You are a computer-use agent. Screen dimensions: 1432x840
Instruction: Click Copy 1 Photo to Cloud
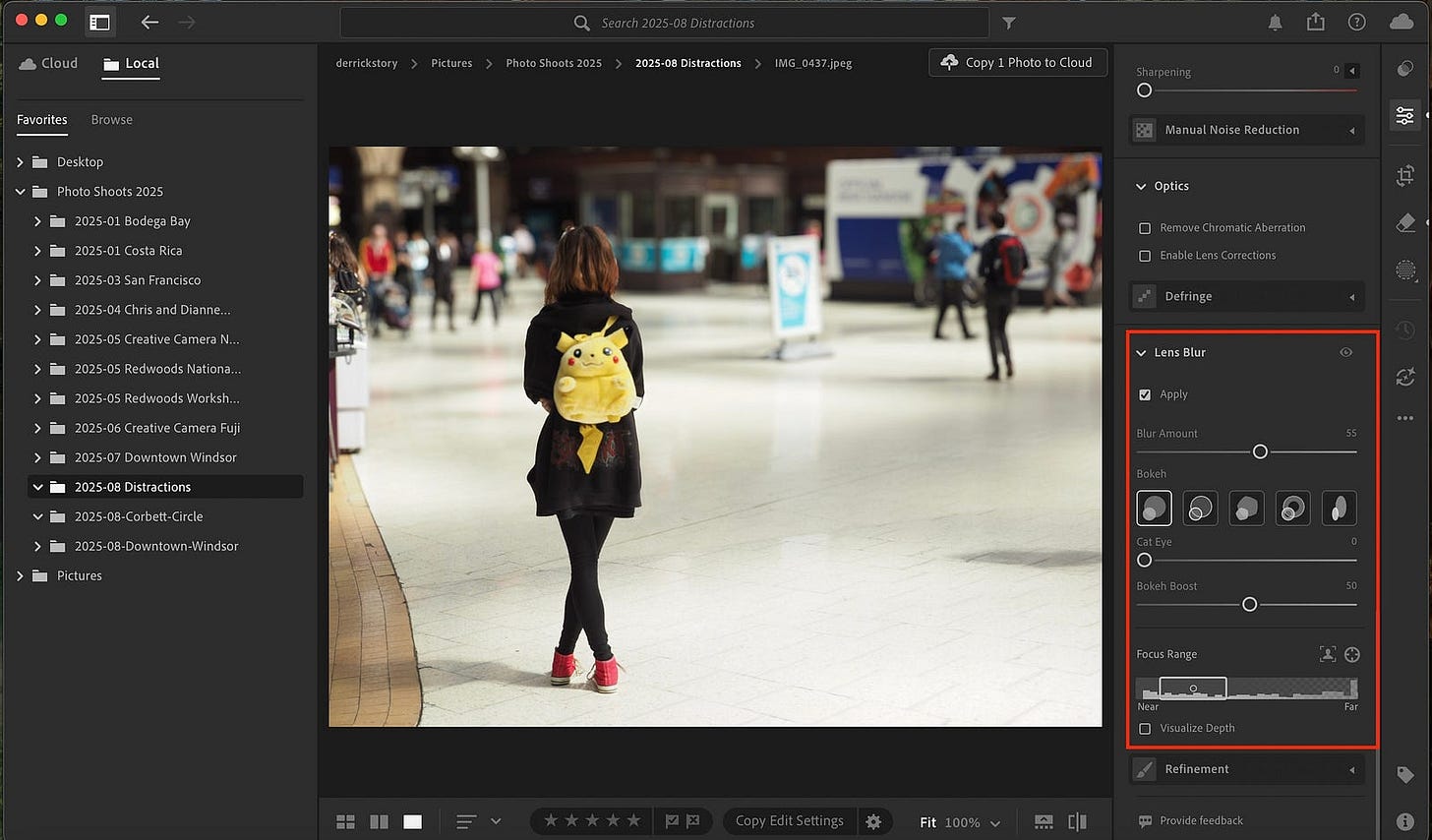[1018, 62]
